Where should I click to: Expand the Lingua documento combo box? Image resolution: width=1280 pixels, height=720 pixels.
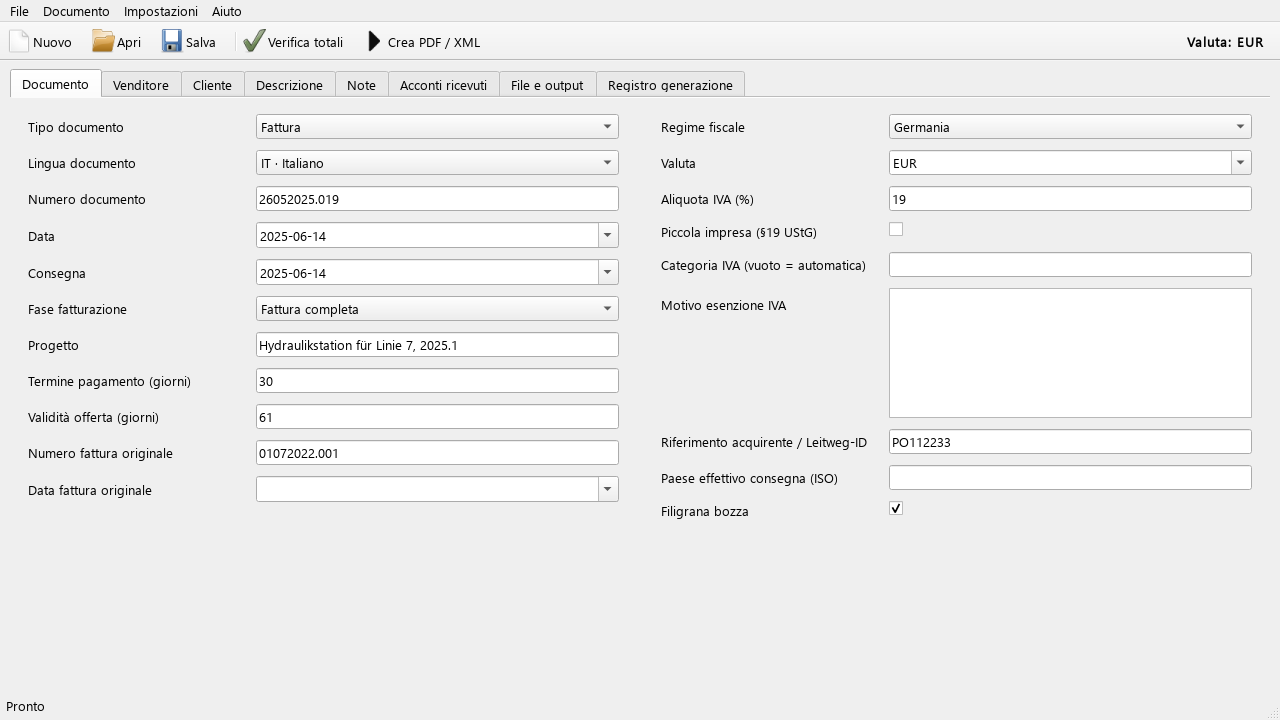click(437, 163)
